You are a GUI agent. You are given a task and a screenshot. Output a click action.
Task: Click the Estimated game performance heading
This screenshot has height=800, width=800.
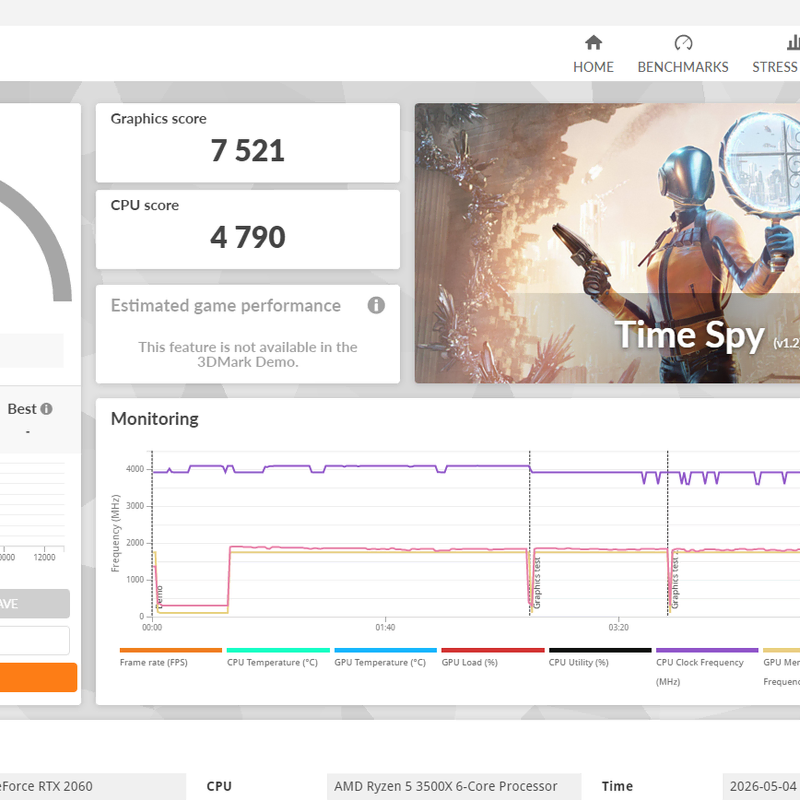226,306
